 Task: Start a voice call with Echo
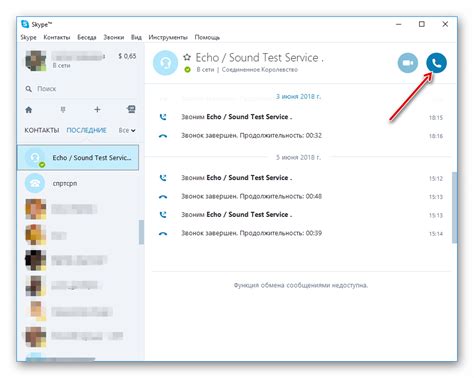(x=436, y=63)
